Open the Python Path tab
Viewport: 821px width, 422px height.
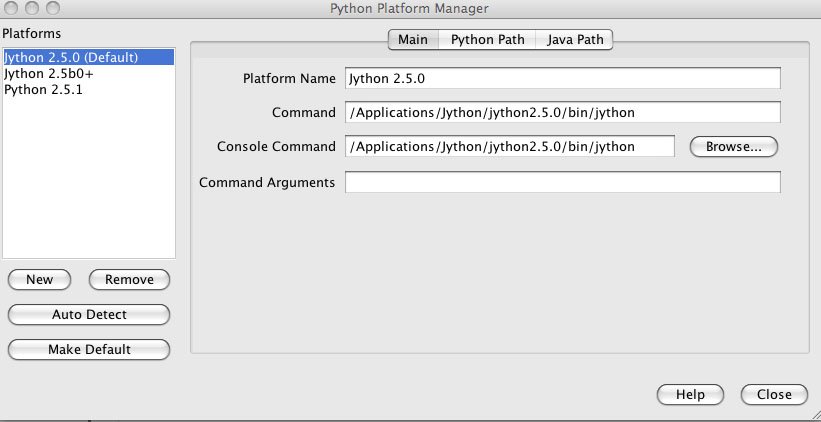pyautogui.click(x=487, y=40)
